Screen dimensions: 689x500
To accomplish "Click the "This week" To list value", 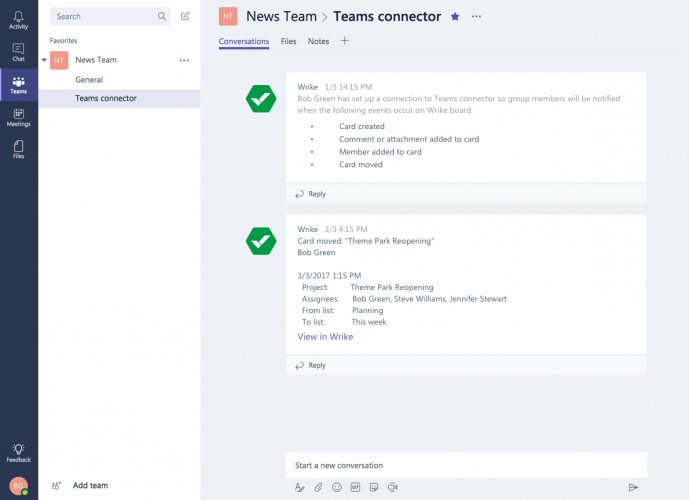I will click(369, 322).
